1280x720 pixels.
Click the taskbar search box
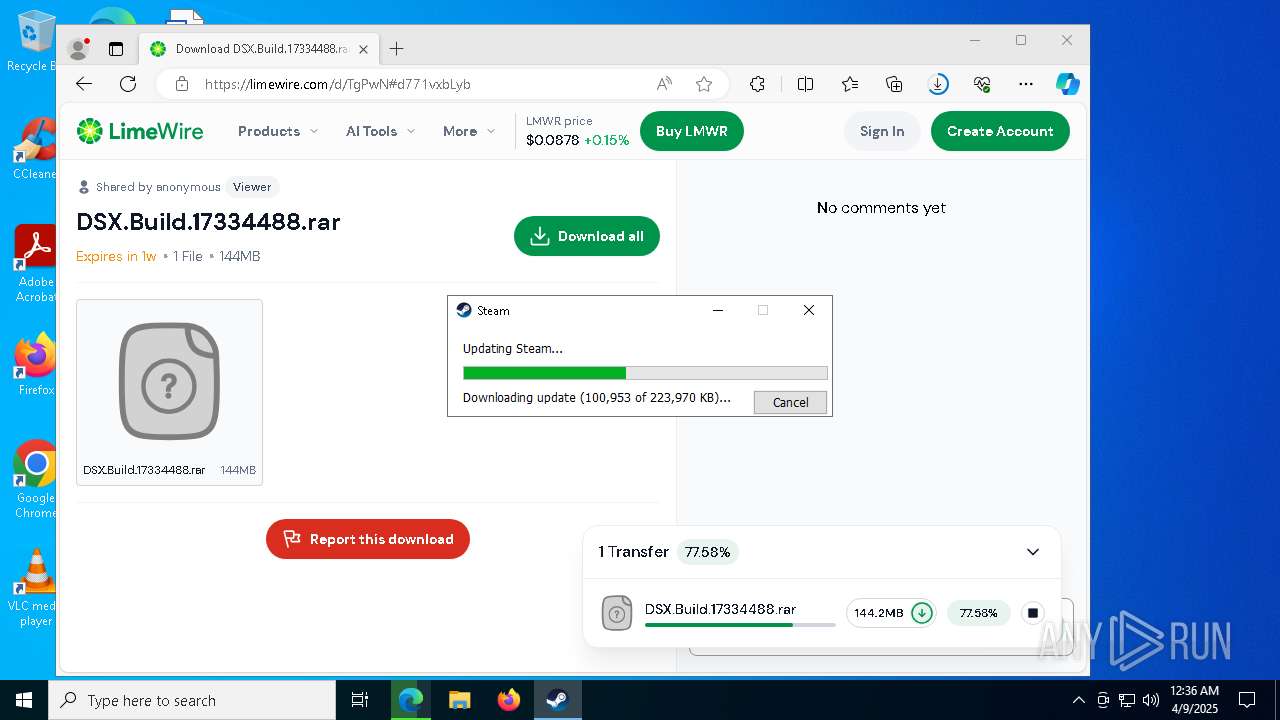192,700
